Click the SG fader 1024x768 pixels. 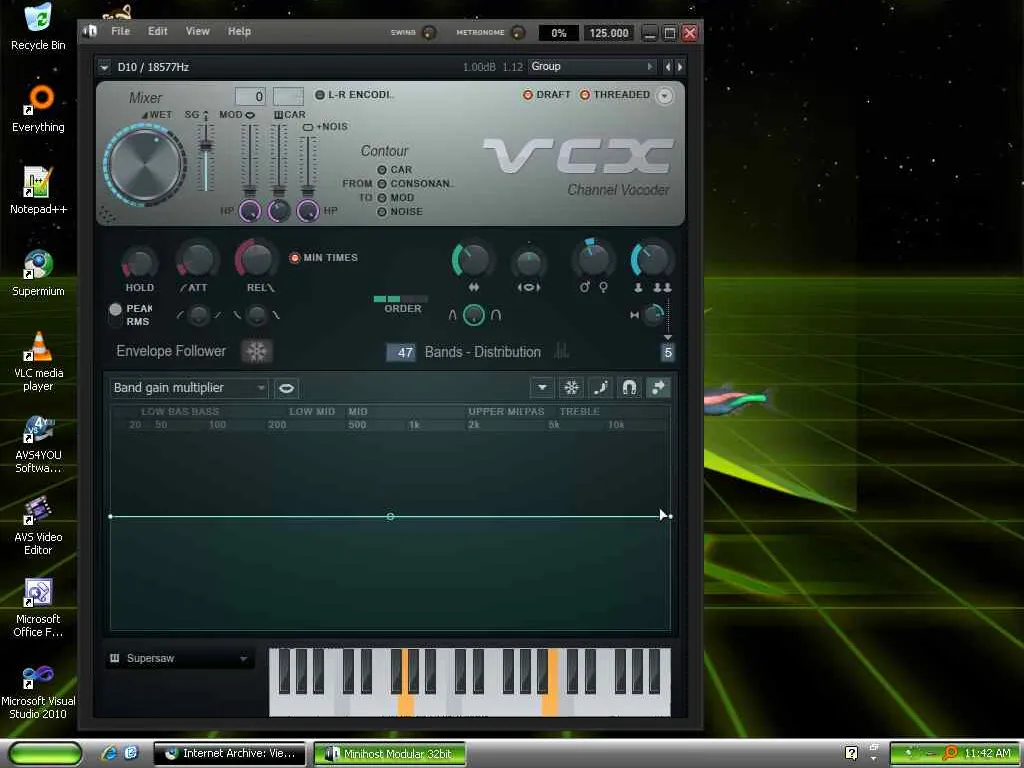[x=206, y=148]
